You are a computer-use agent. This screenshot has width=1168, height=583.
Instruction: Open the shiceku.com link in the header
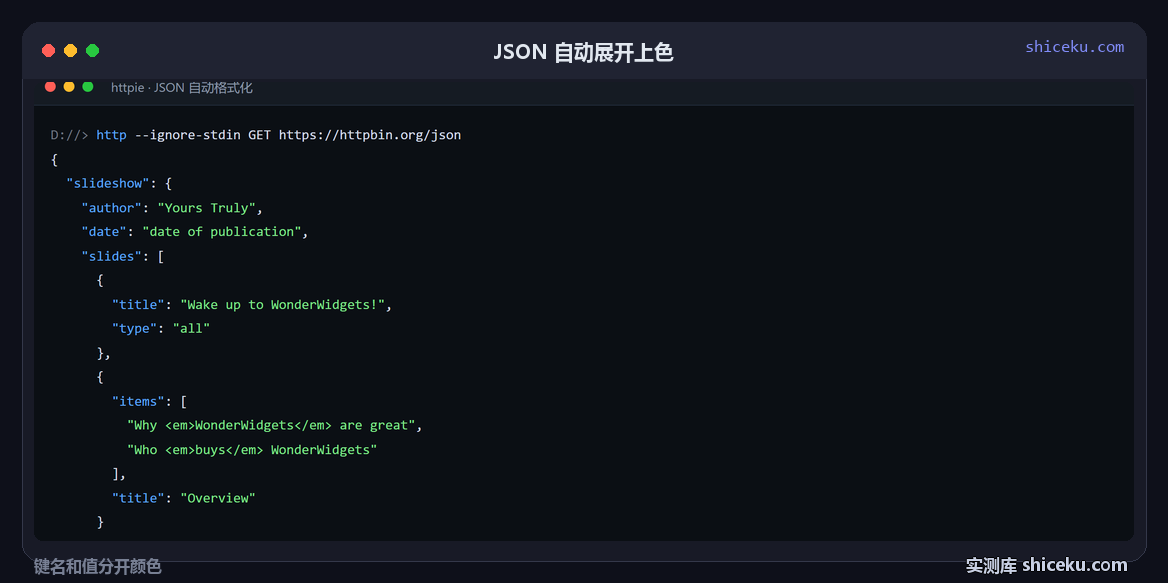pos(1074,47)
